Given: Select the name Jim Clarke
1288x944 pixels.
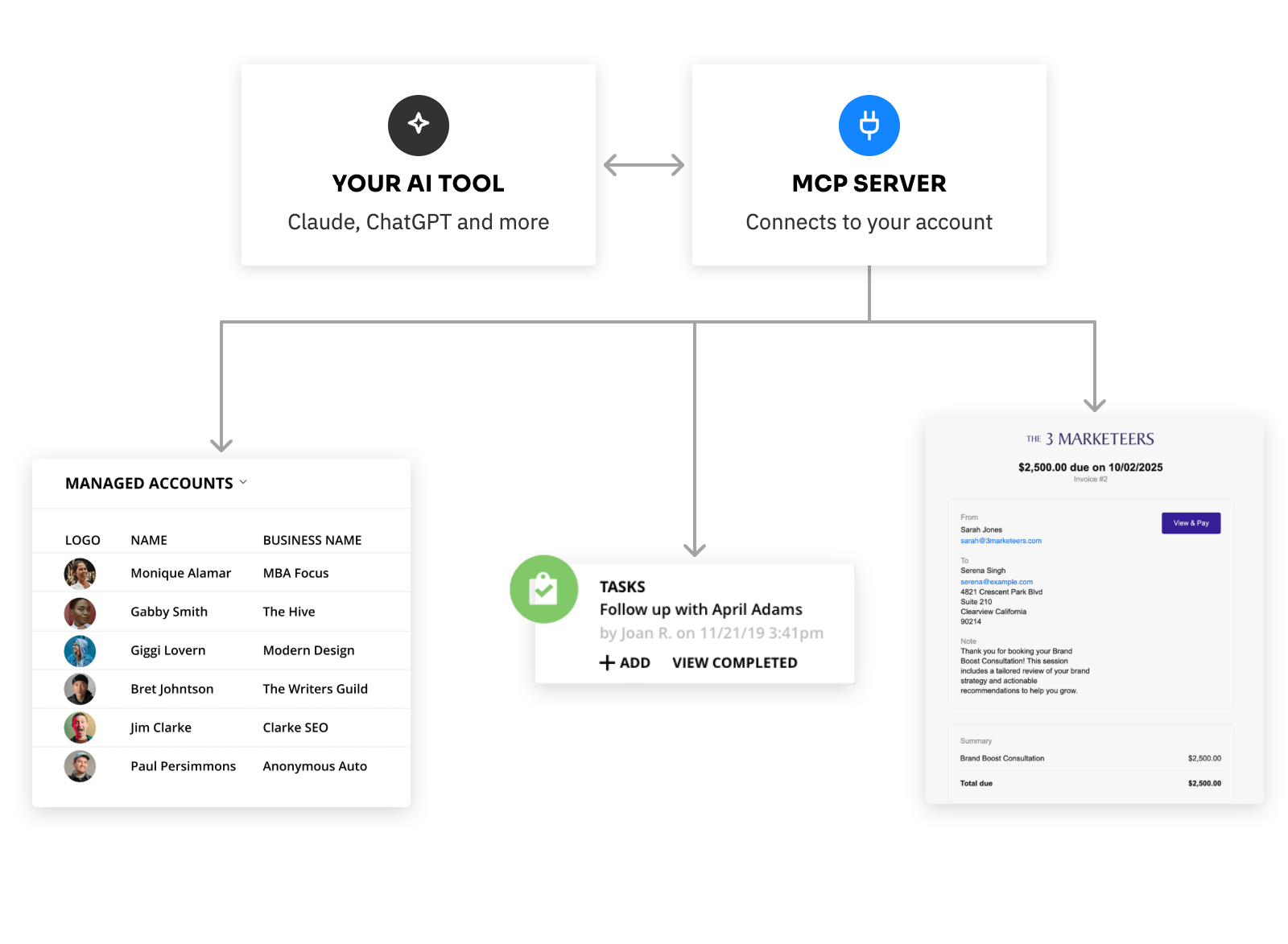Looking at the screenshot, I should coord(161,728).
